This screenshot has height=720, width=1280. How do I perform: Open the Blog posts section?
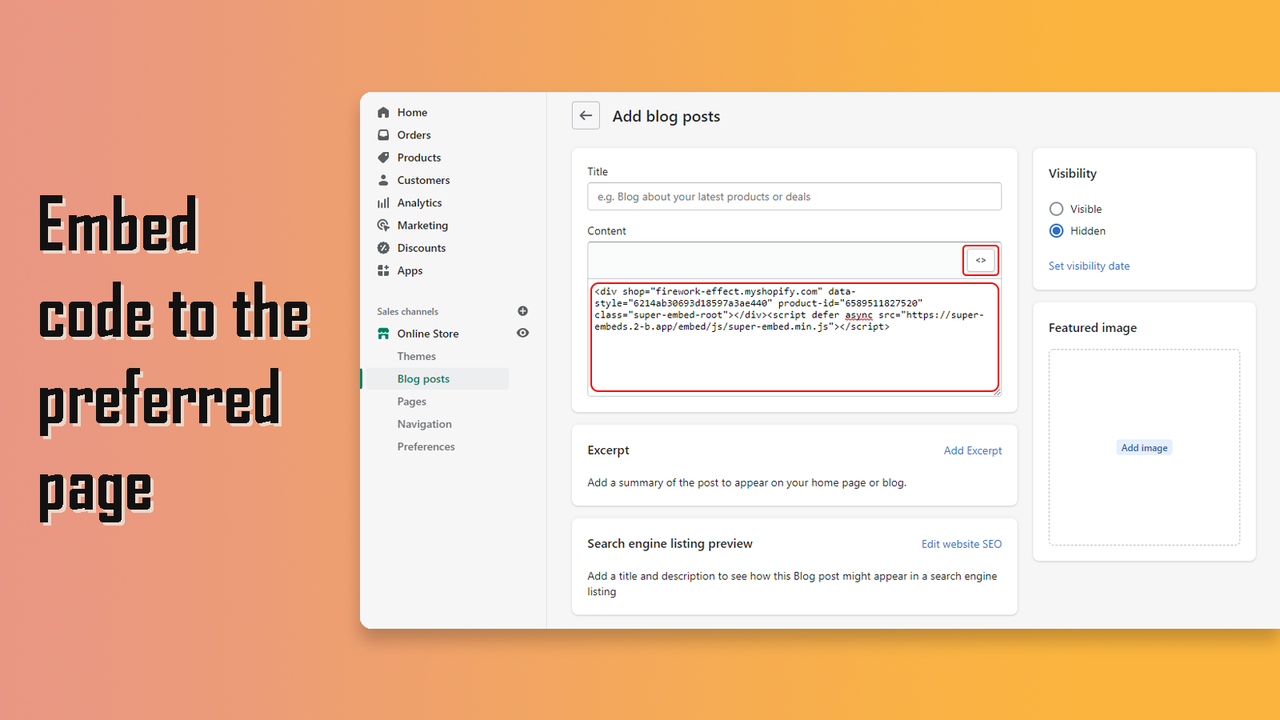pyautogui.click(x=423, y=378)
